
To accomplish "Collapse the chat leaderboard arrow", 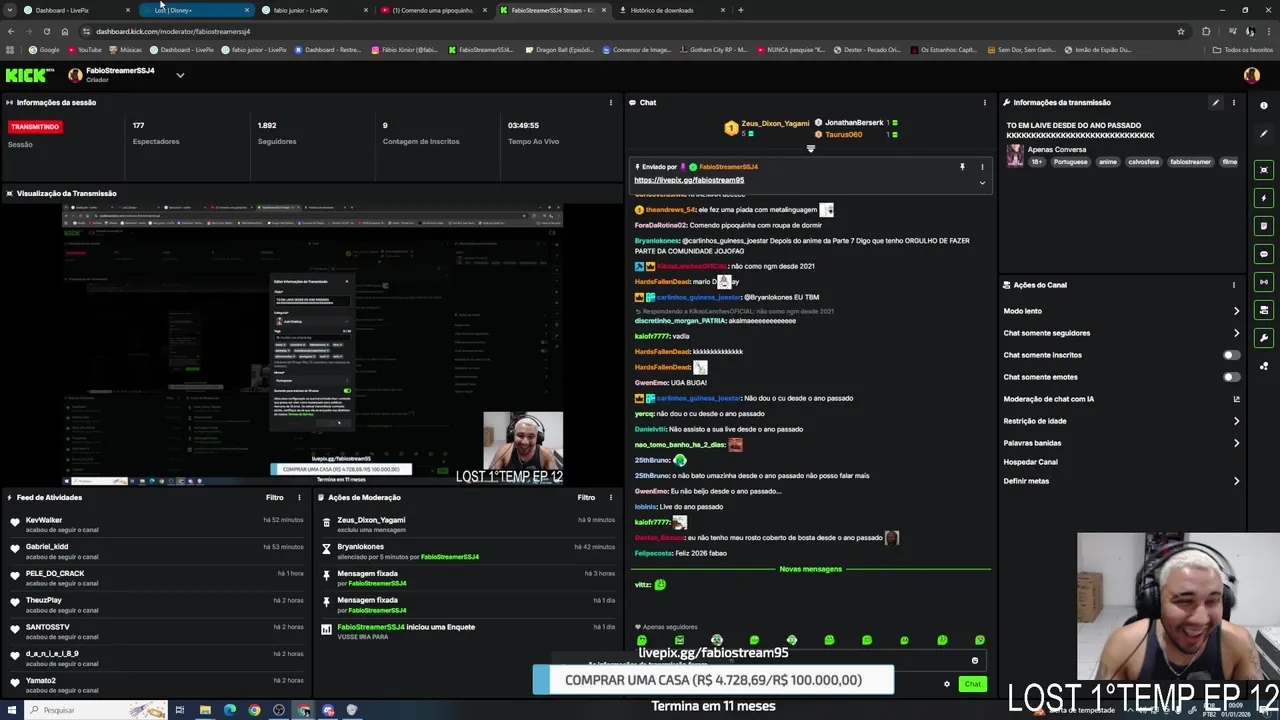I will (x=811, y=149).
